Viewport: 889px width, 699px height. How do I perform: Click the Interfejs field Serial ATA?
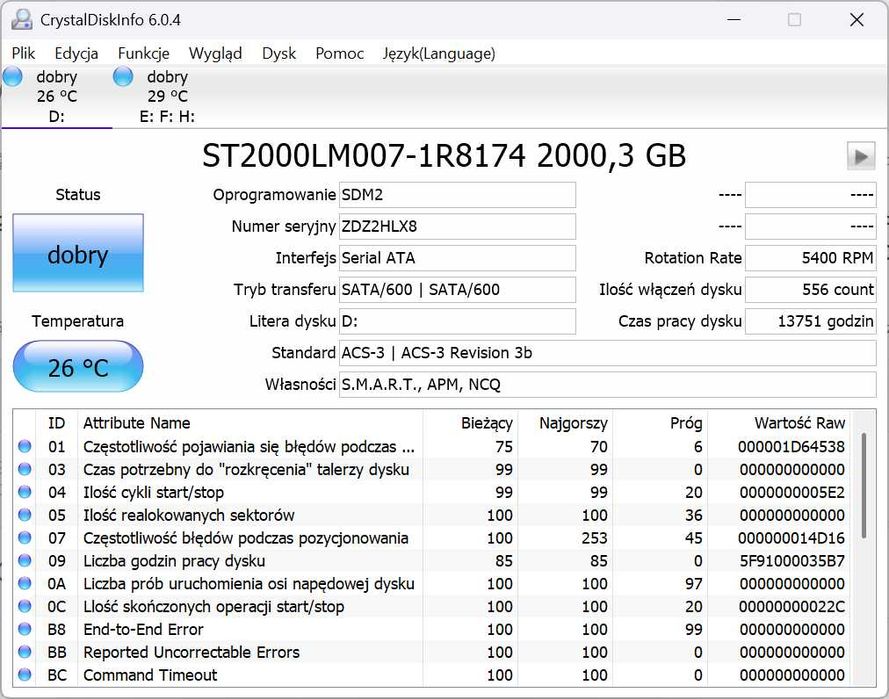[457, 259]
